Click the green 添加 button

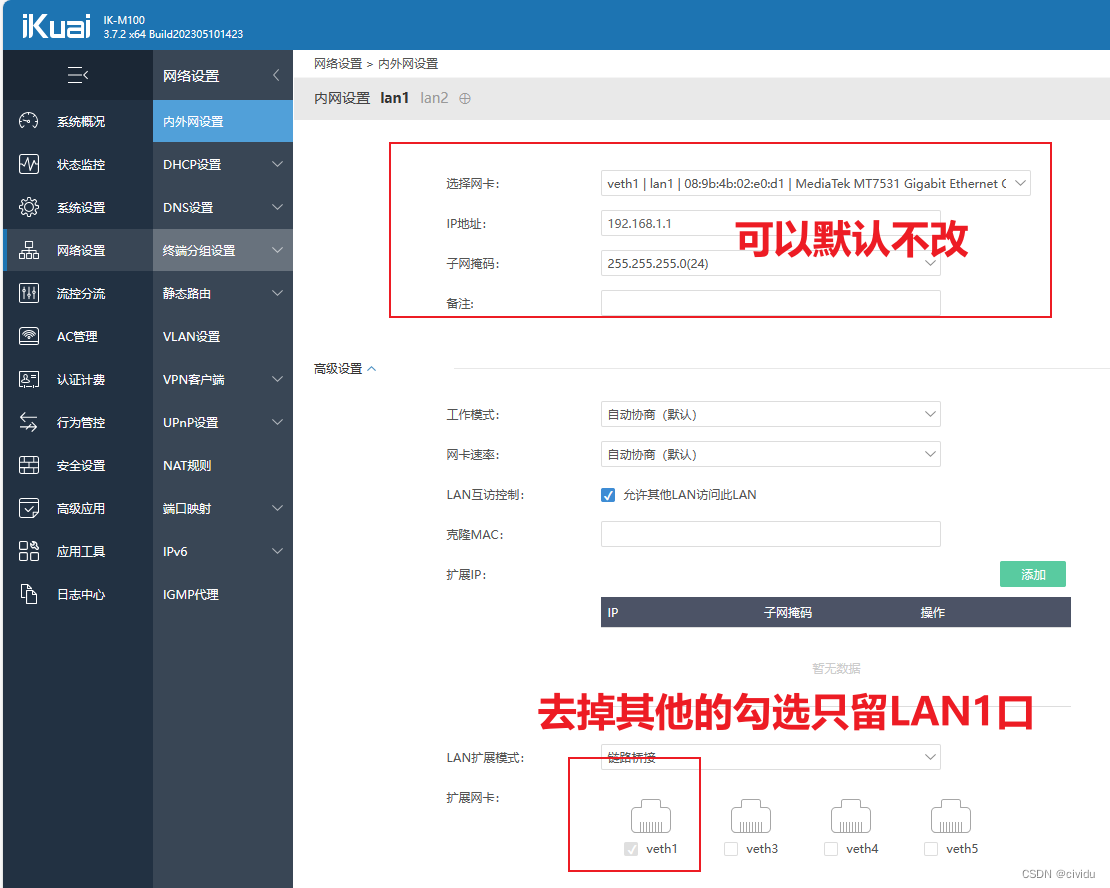(1033, 574)
